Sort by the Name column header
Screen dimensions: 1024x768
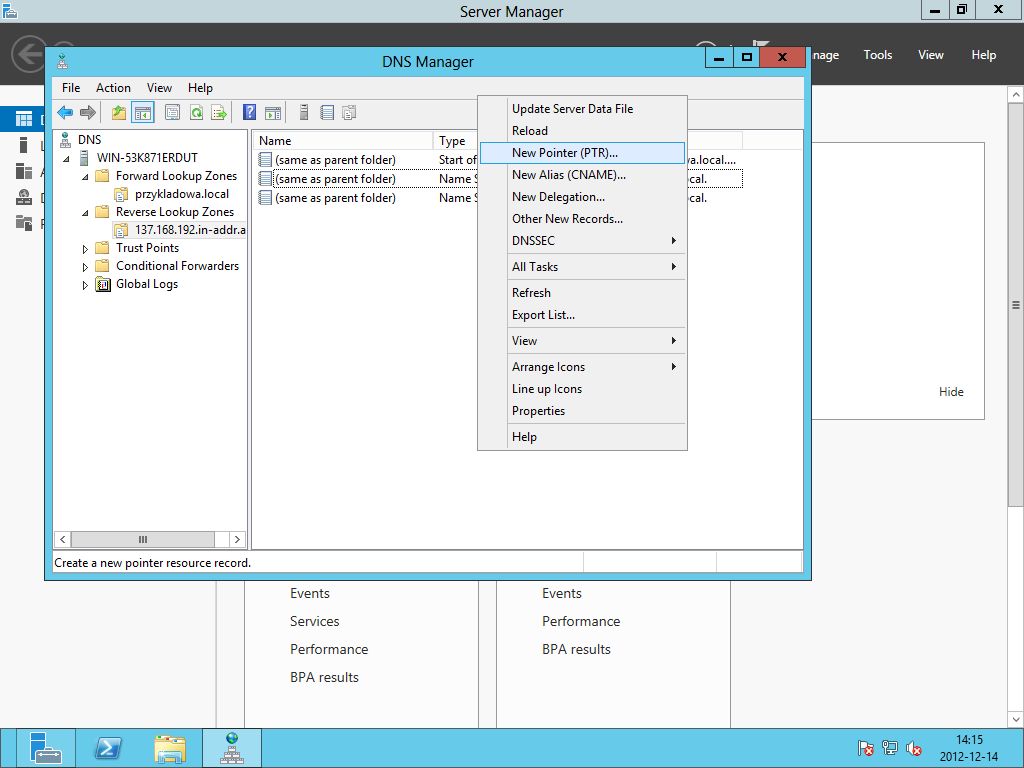[344, 140]
